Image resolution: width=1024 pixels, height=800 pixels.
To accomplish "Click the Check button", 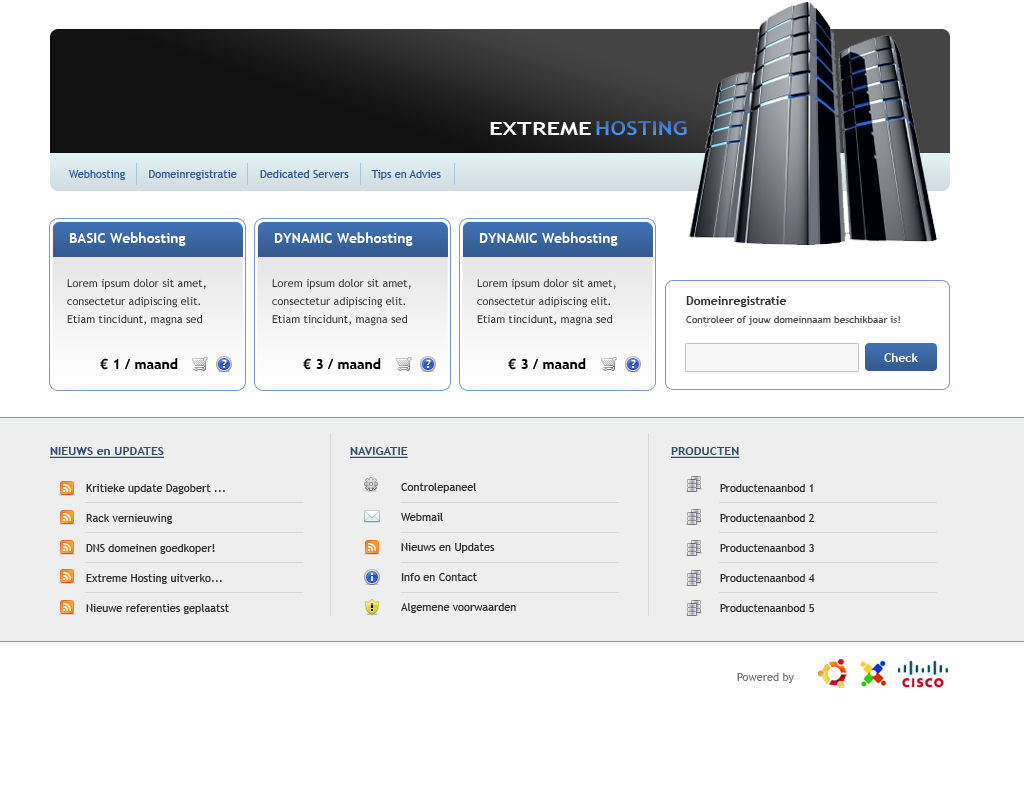I will pos(901,357).
